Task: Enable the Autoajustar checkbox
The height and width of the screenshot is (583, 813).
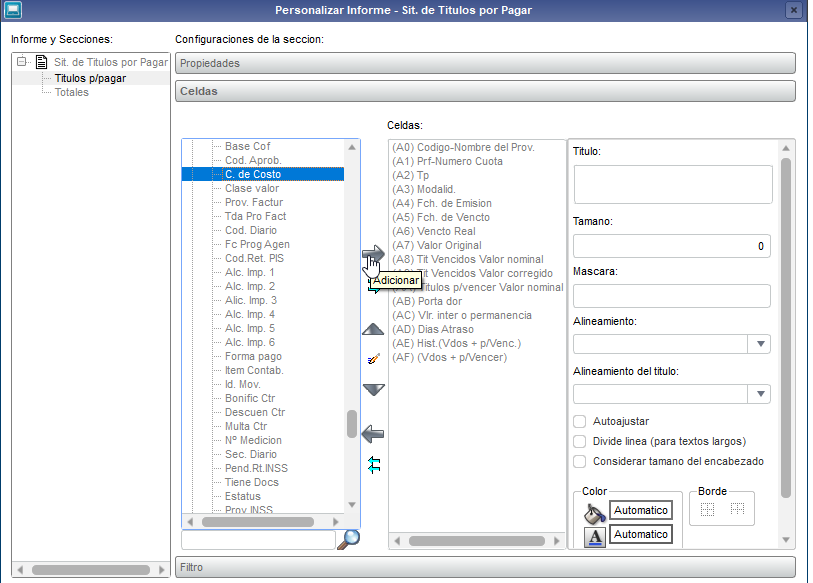Action: (x=580, y=421)
